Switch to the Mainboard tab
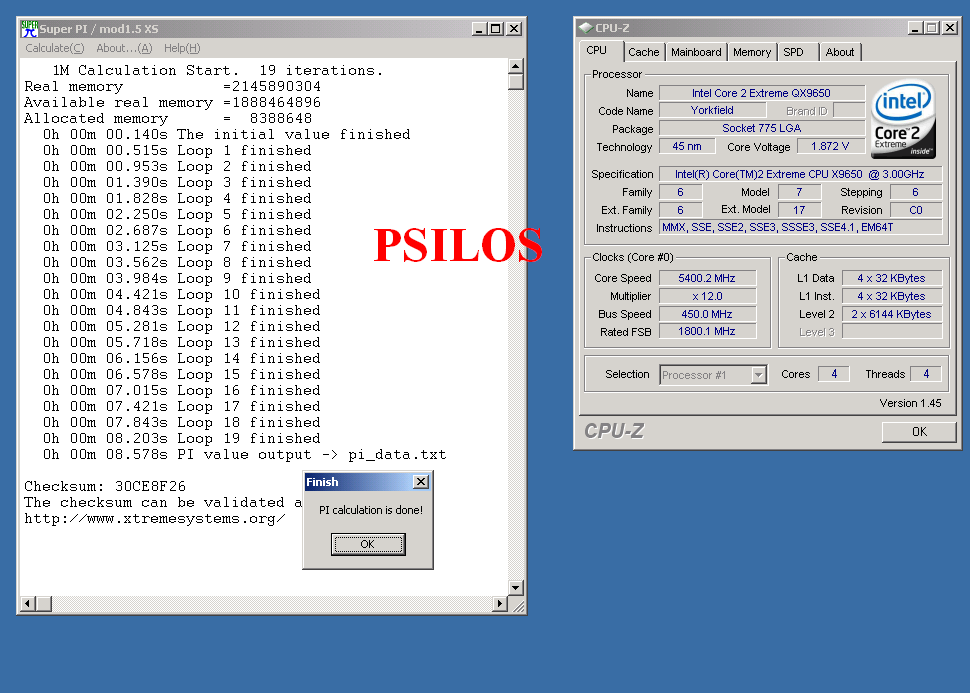 point(696,52)
